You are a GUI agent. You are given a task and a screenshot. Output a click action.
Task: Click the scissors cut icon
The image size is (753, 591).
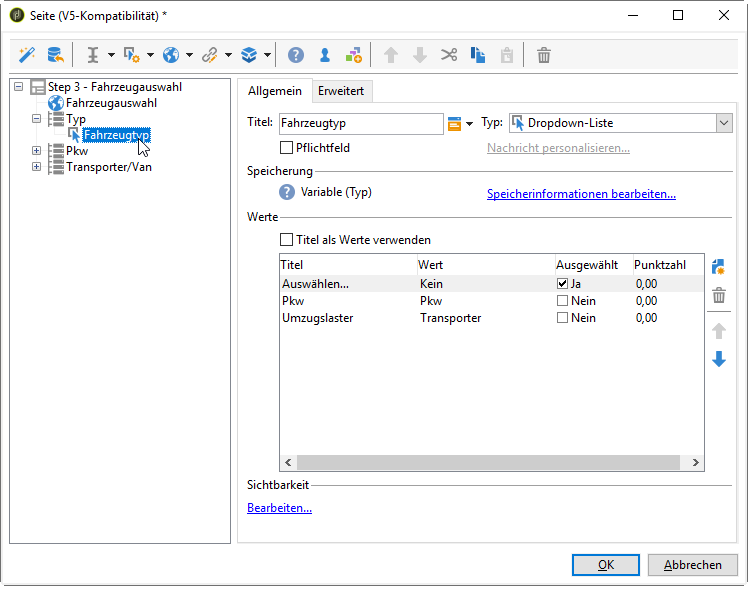(x=449, y=55)
